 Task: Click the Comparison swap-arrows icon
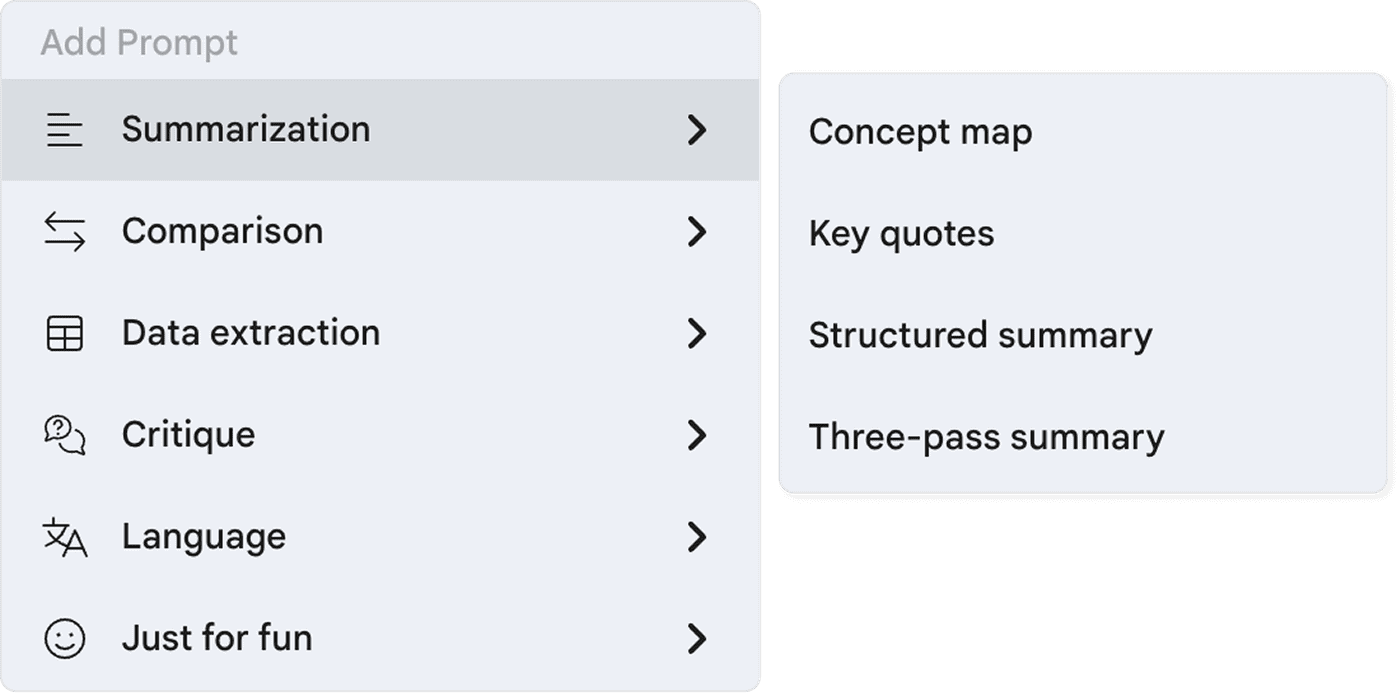coord(65,231)
